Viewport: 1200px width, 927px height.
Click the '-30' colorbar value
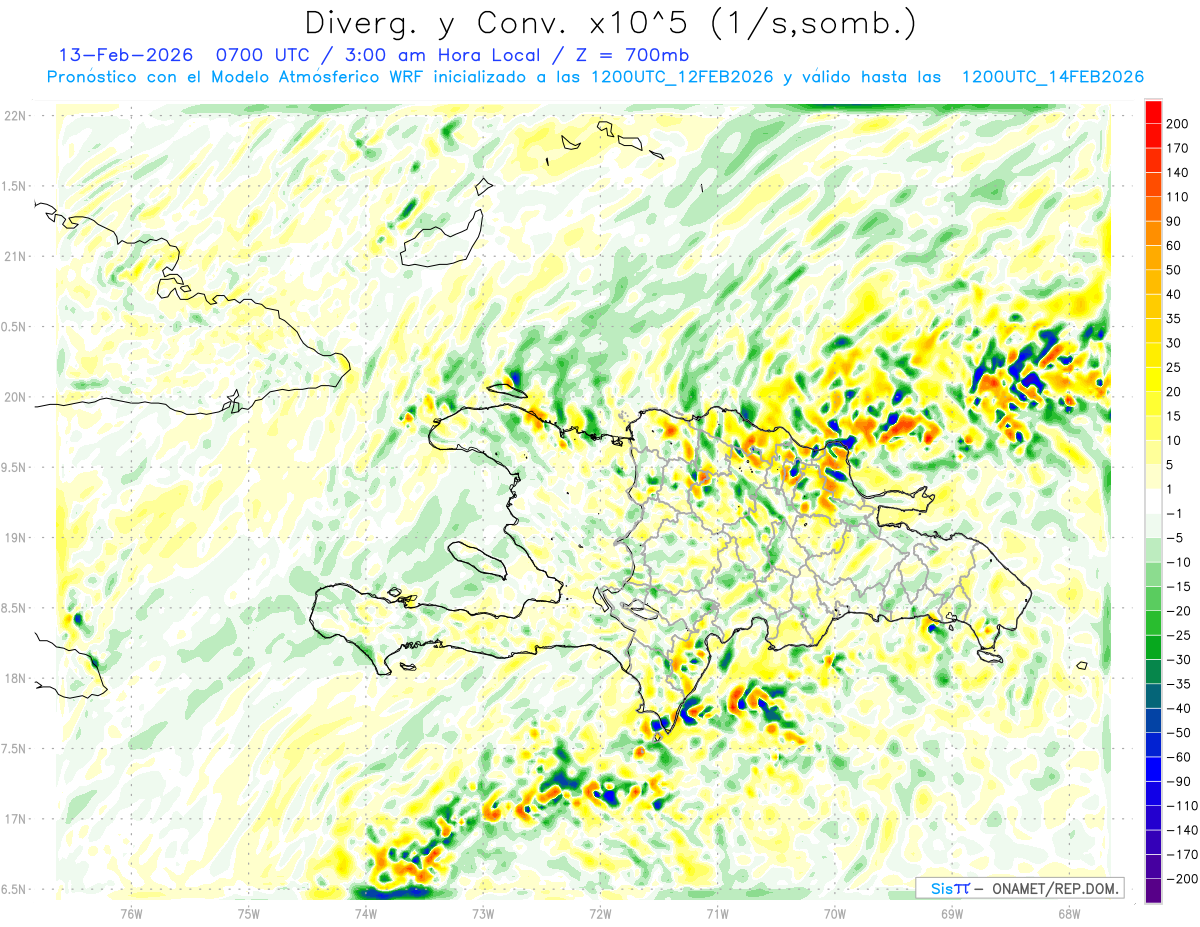tap(1178, 659)
